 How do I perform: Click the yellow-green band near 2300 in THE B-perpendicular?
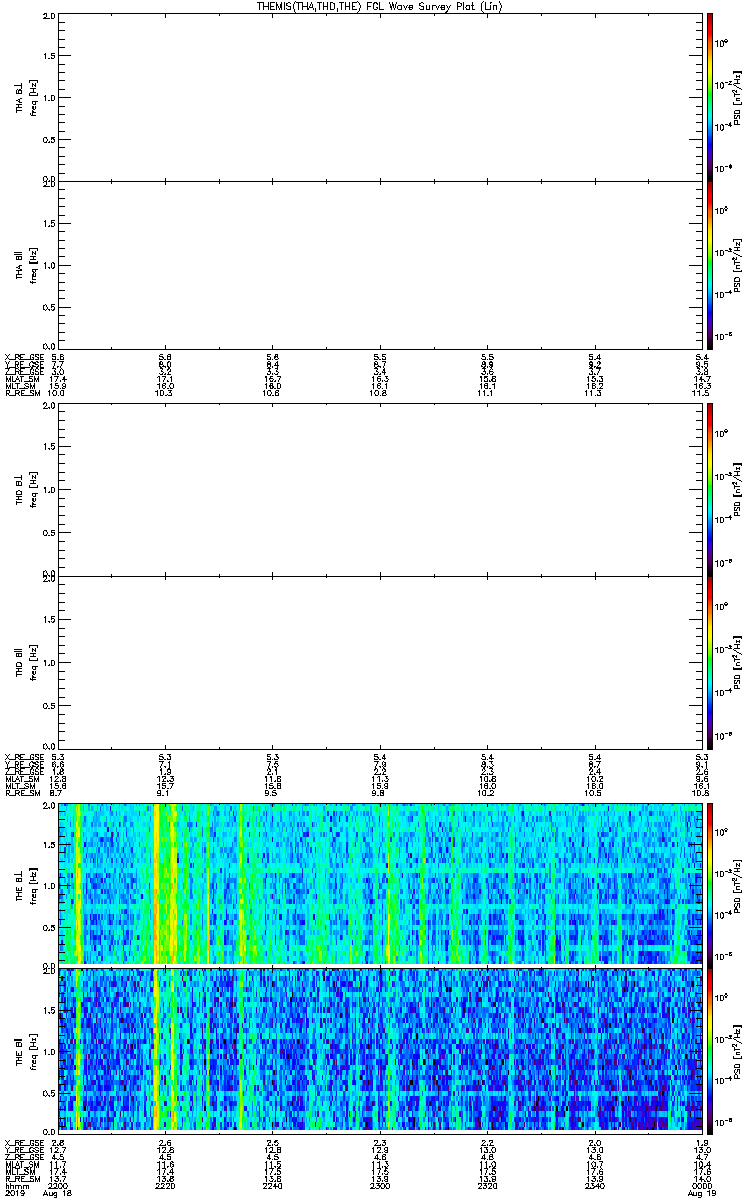[388, 882]
